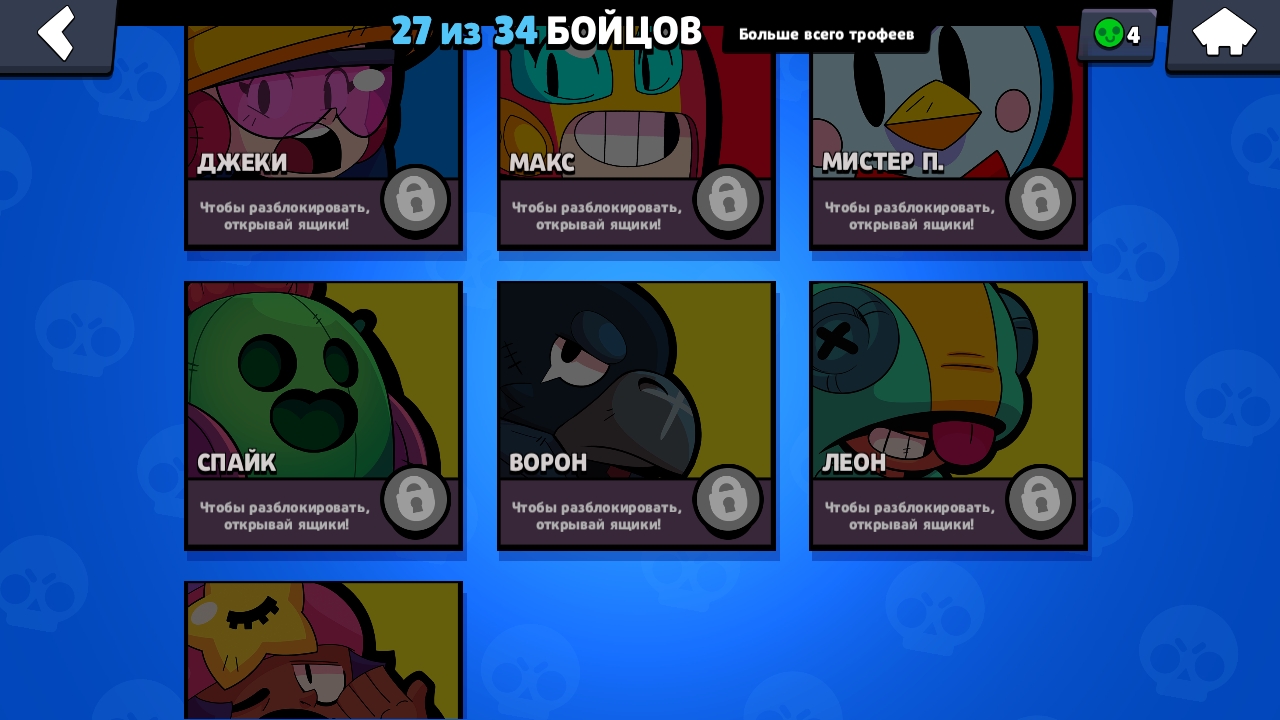Click the padlock icon on Леон card
Screen dimensions: 1280x720
tap(1040, 499)
